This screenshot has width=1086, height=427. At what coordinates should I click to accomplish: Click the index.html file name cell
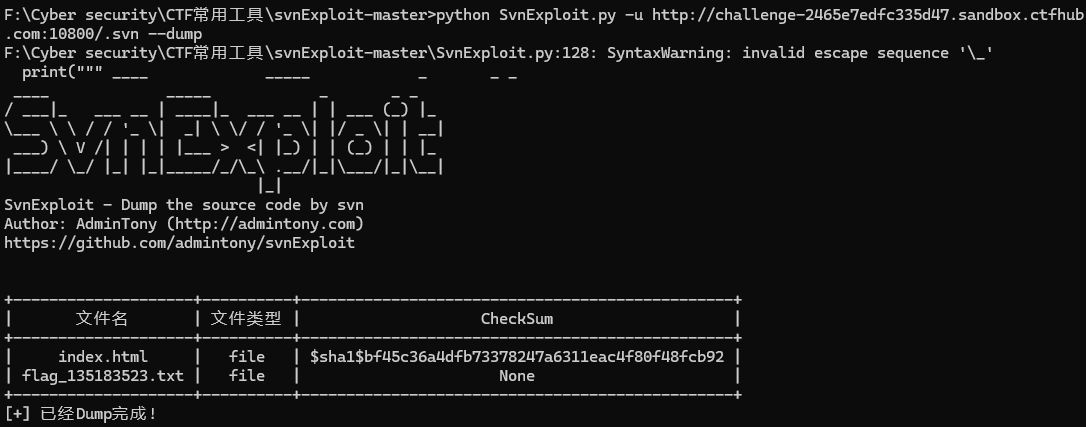tap(102, 357)
